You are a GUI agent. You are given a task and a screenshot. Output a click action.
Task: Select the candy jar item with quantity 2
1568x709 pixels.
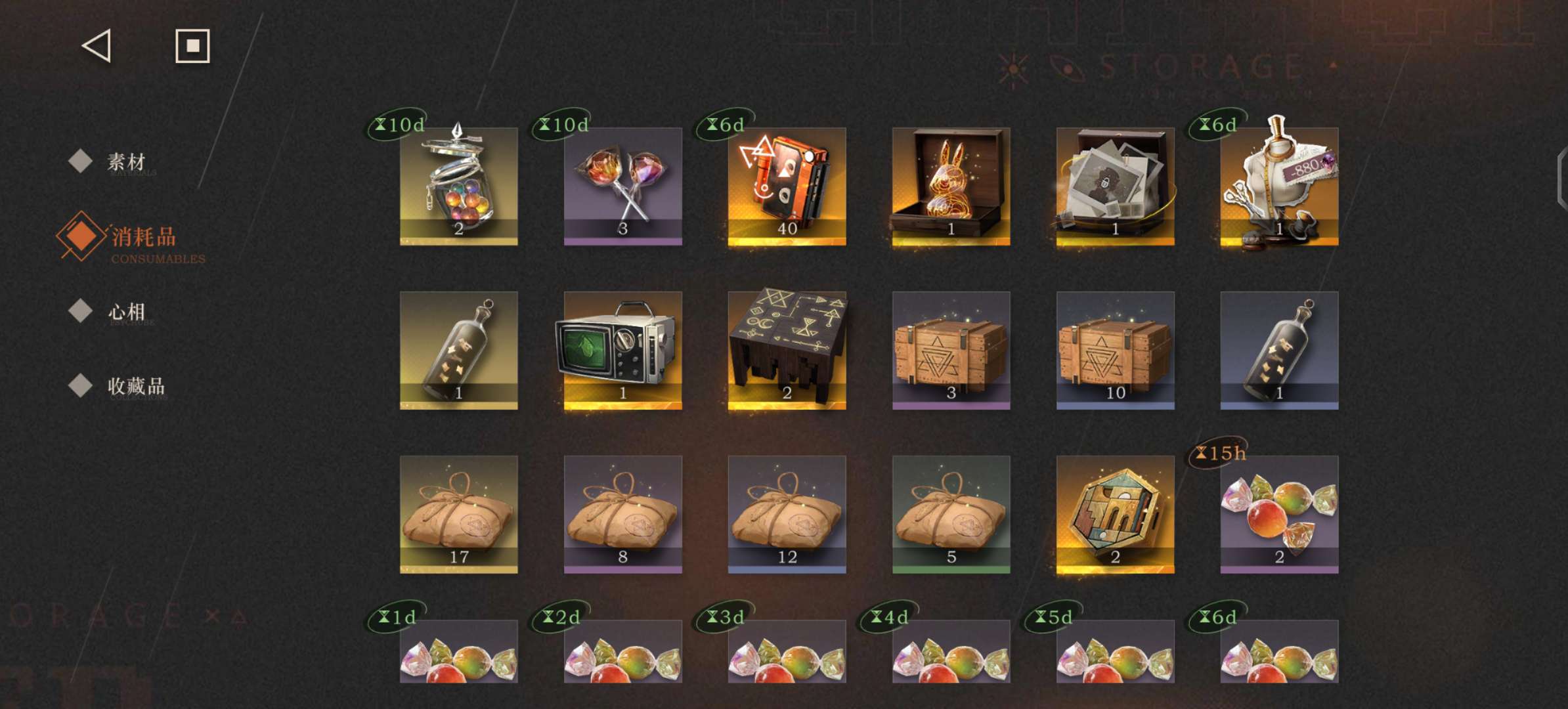458,186
